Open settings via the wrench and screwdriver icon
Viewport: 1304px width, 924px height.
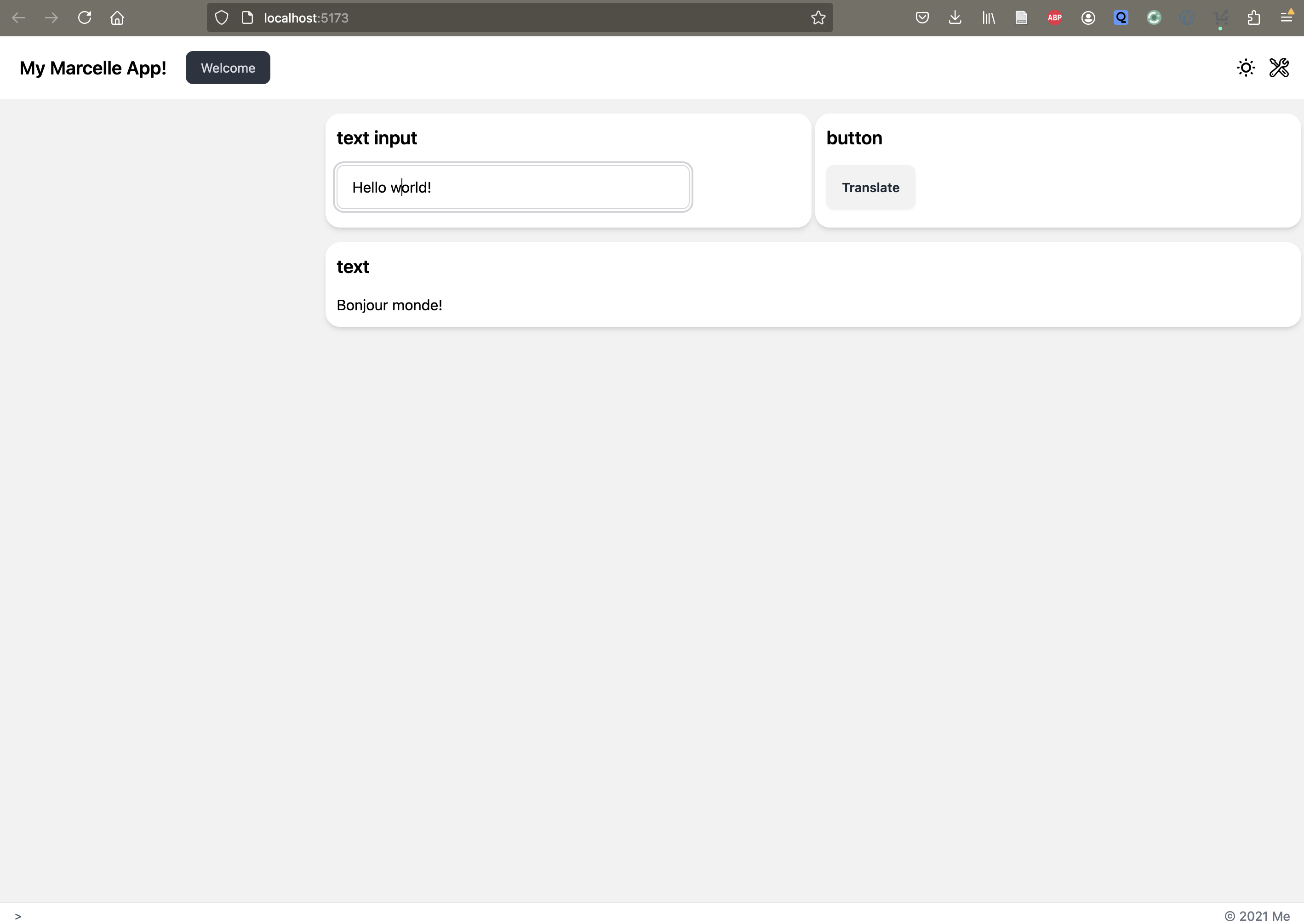coord(1279,67)
